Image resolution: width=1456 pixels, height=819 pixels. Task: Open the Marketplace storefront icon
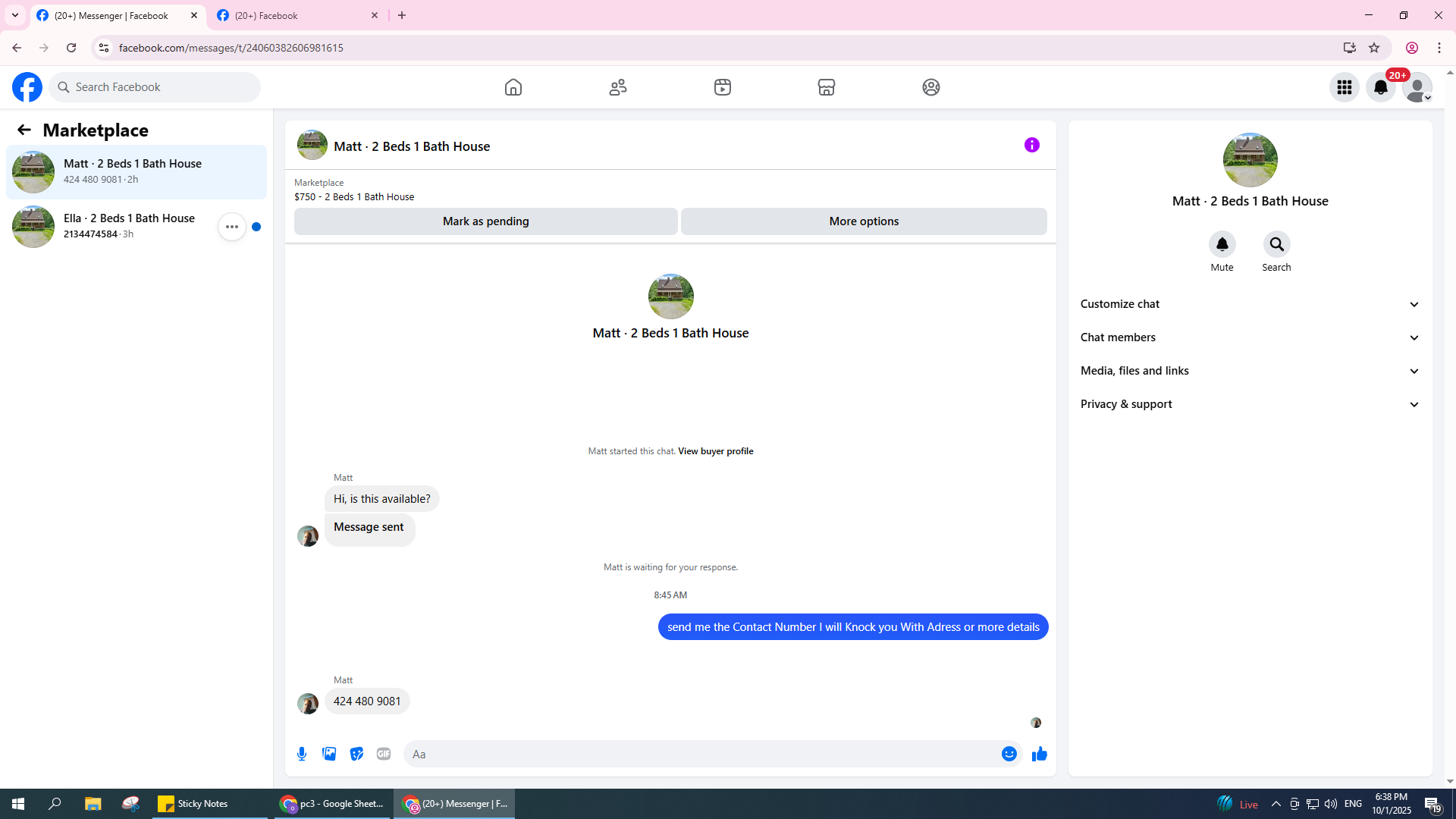click(827, 87)
